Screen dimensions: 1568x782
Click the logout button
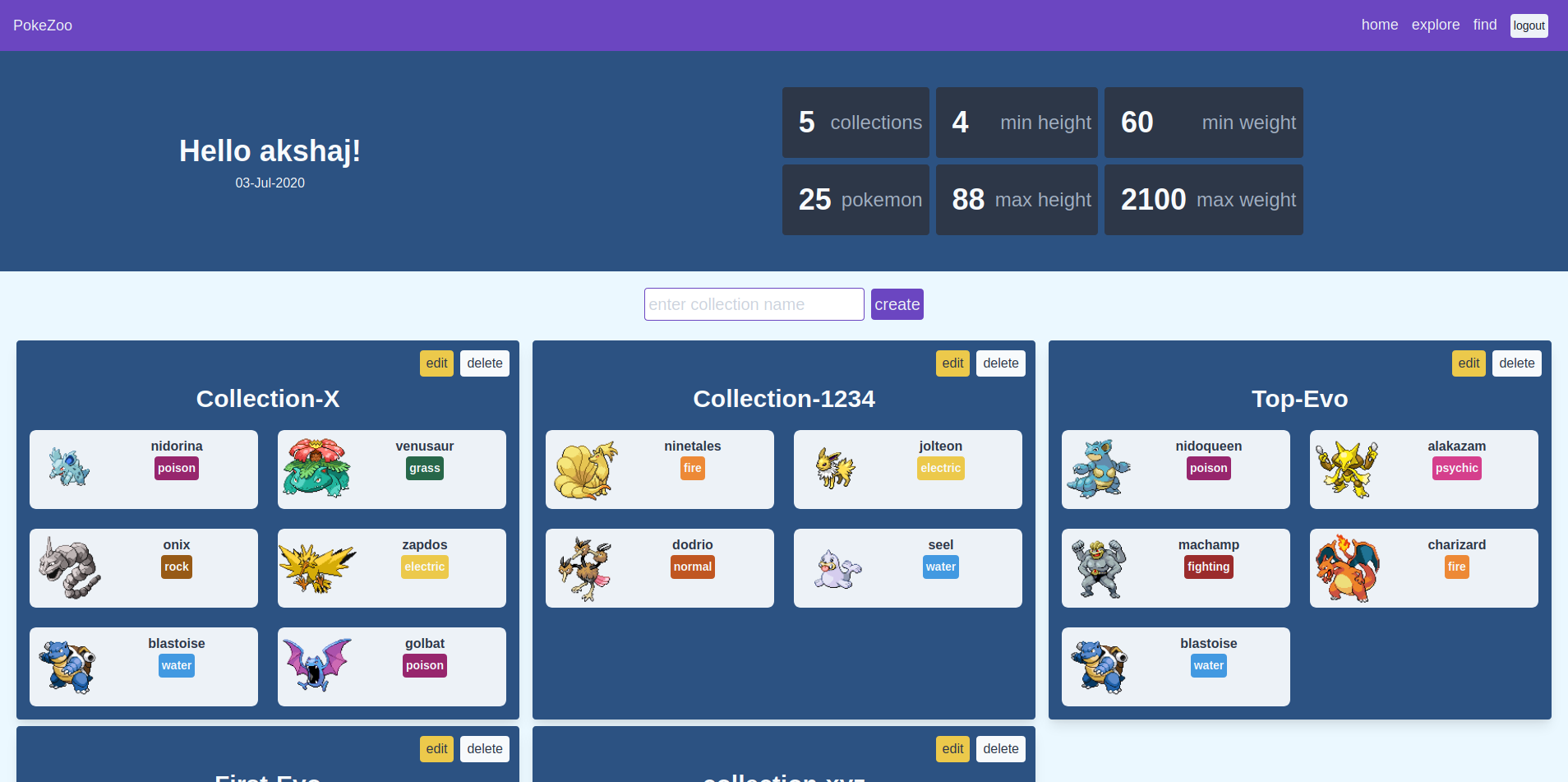click(x=1529, y=25)
